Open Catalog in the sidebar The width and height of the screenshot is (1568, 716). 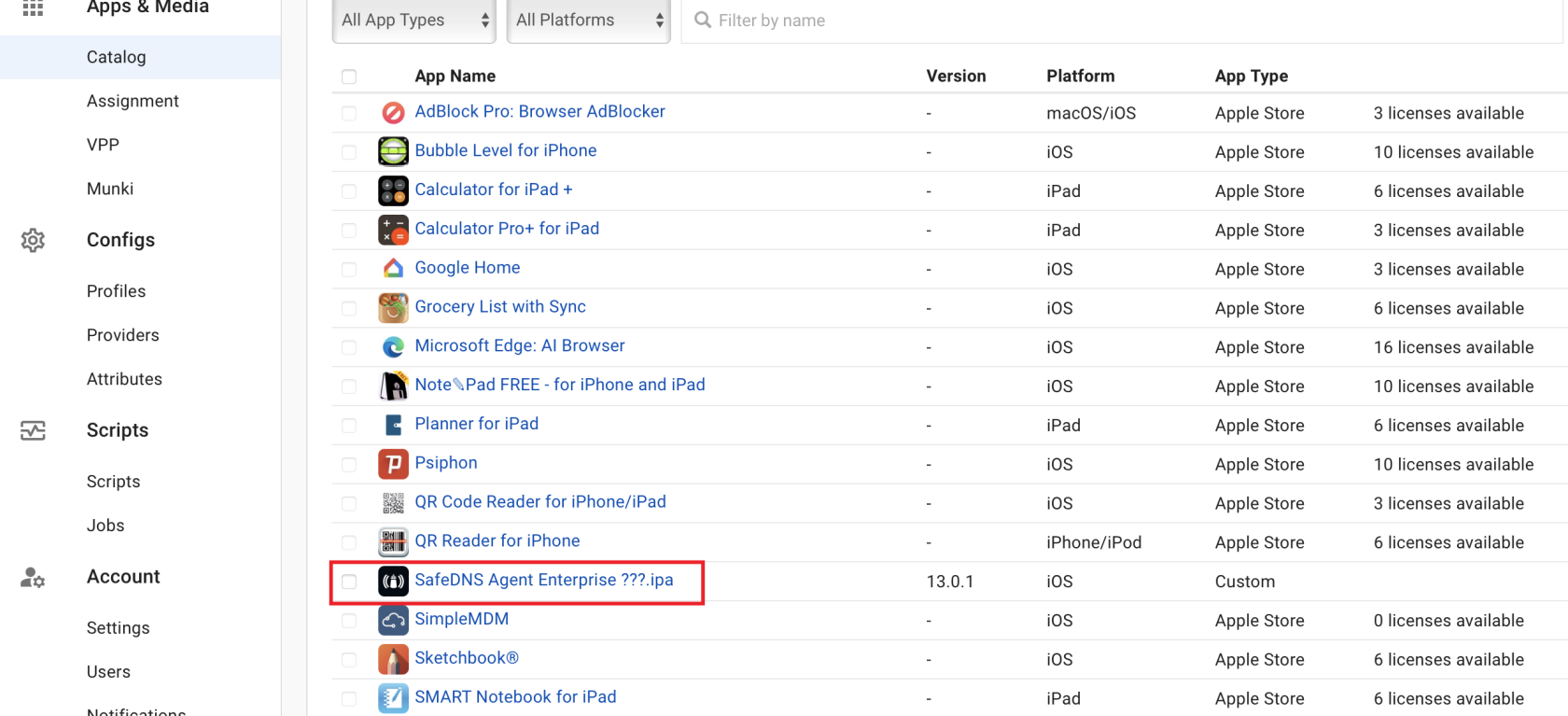[x=140, y=57]
